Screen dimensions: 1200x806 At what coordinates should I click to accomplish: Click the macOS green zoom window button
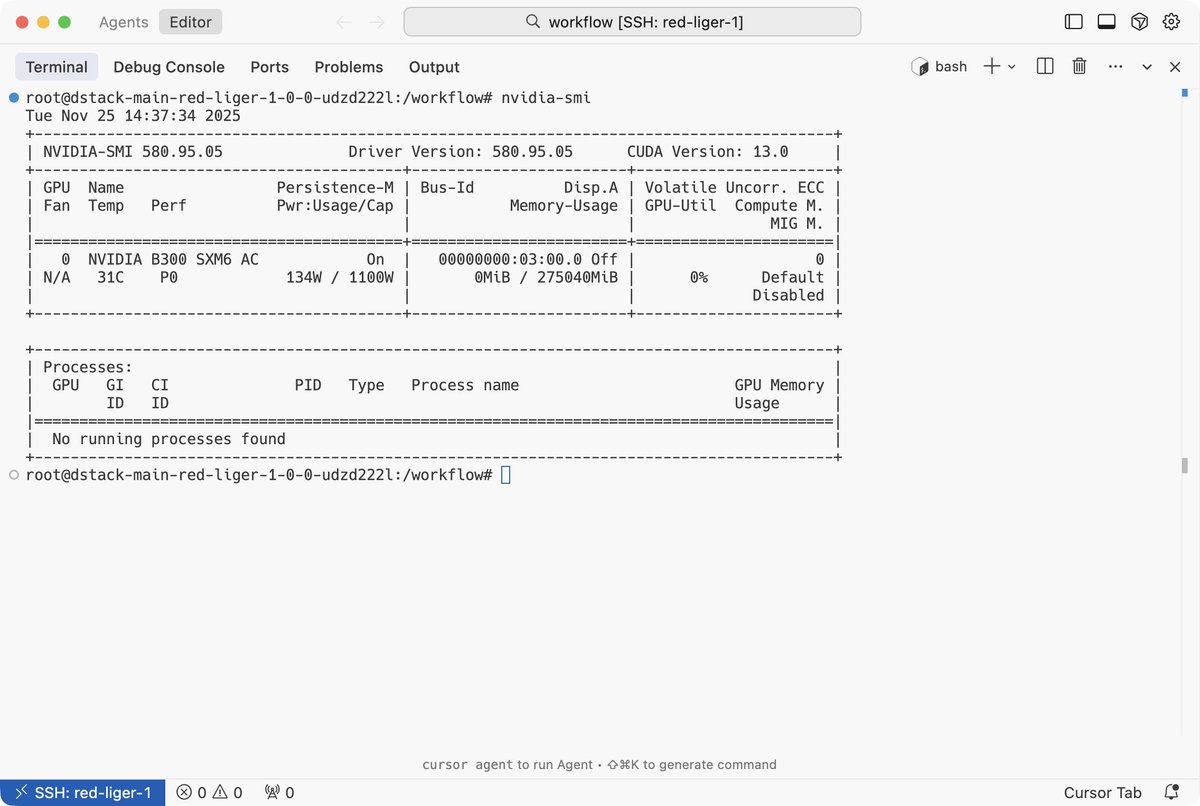pyautogui.click(x=65, y=22)
